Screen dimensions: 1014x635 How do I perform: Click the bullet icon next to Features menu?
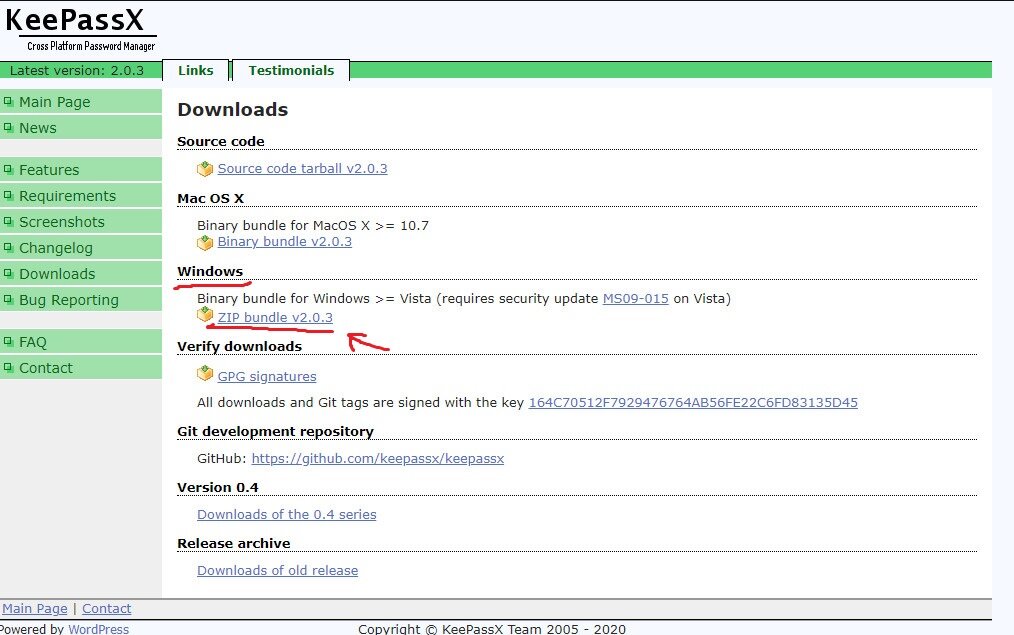pos(8,169)
